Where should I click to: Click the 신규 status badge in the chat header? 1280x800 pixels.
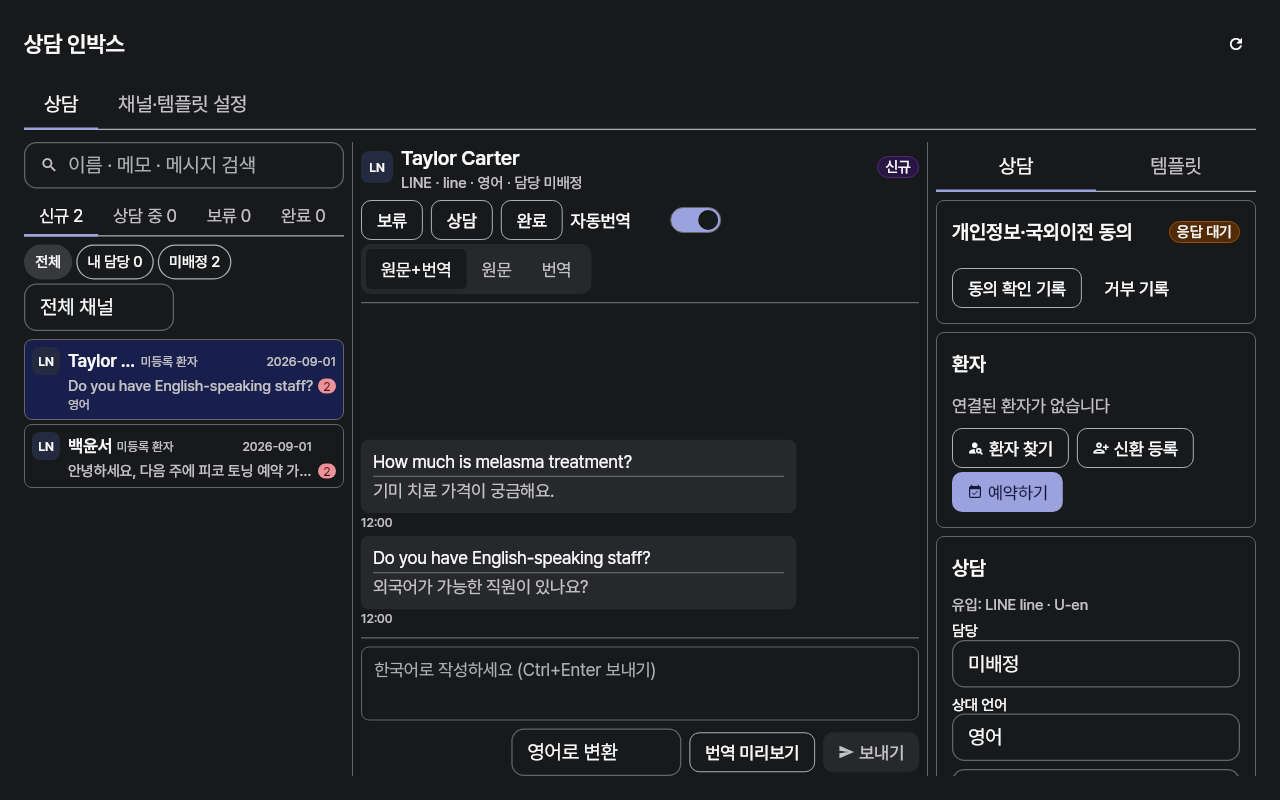click(898, 167)
